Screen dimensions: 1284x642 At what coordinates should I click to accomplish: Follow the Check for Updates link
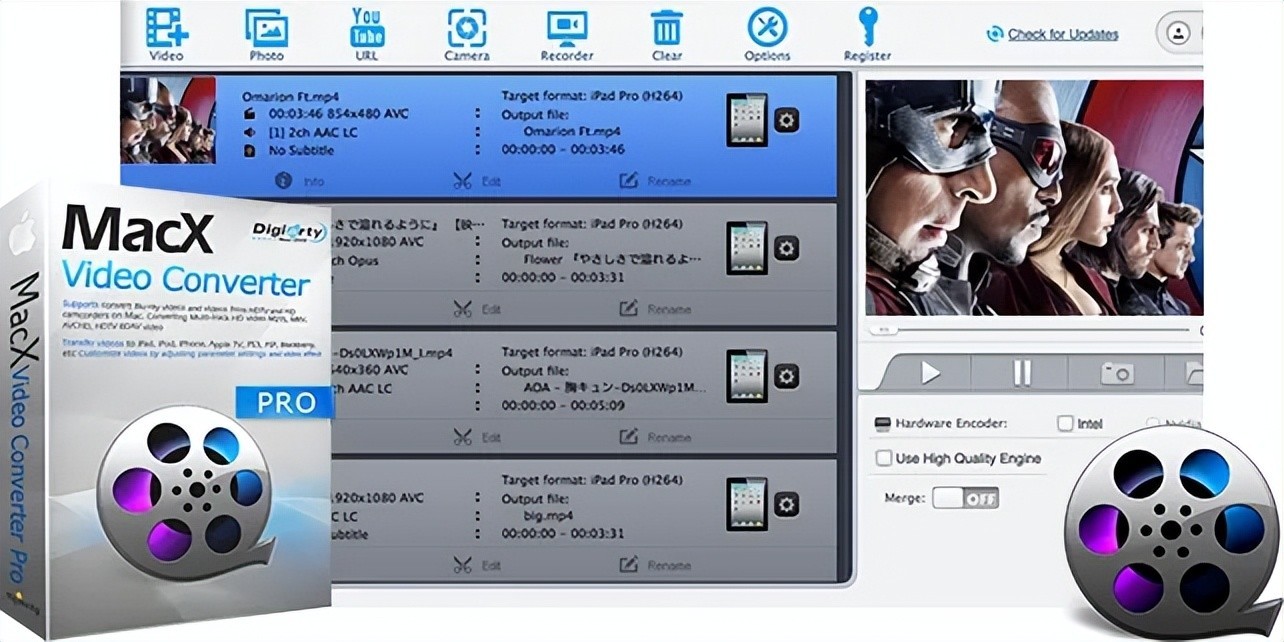tap(1062, 34)
